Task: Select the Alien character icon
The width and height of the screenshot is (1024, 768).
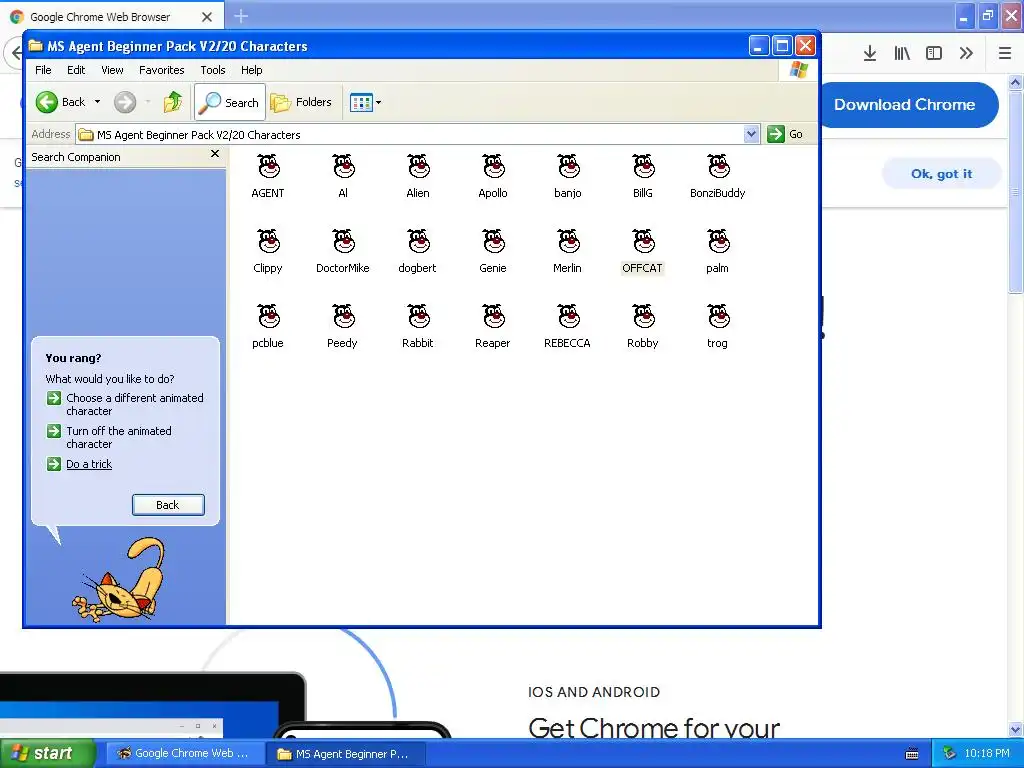Action: [419, 167]
